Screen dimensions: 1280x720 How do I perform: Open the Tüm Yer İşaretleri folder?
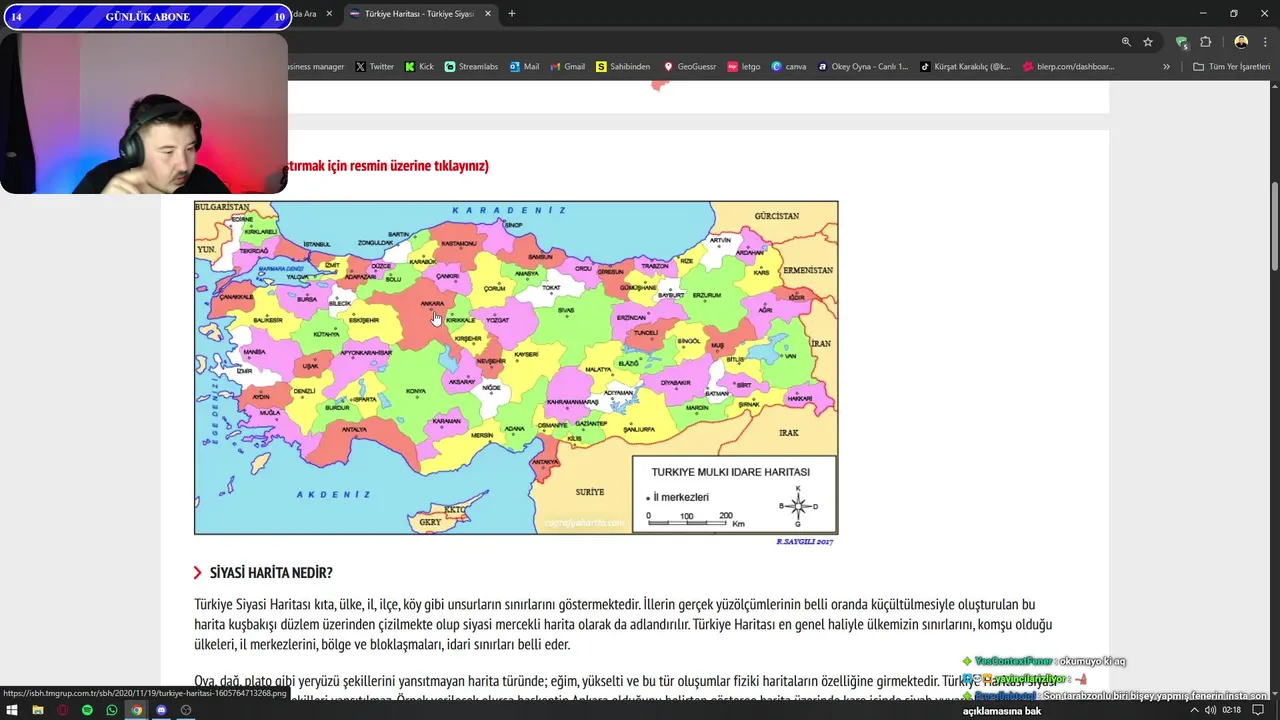(1231, 67)
